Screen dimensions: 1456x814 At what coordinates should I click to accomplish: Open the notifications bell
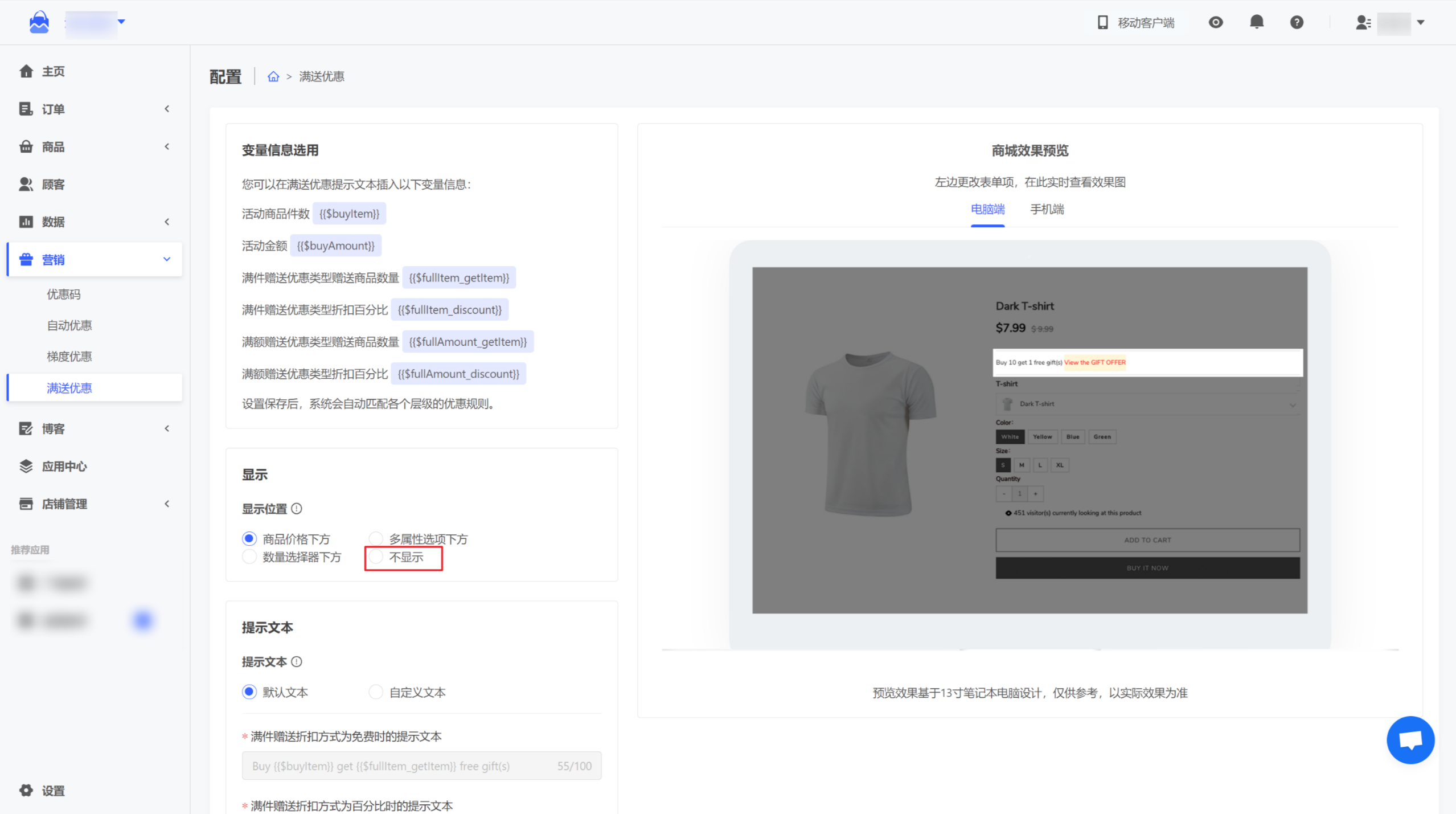1256,22
